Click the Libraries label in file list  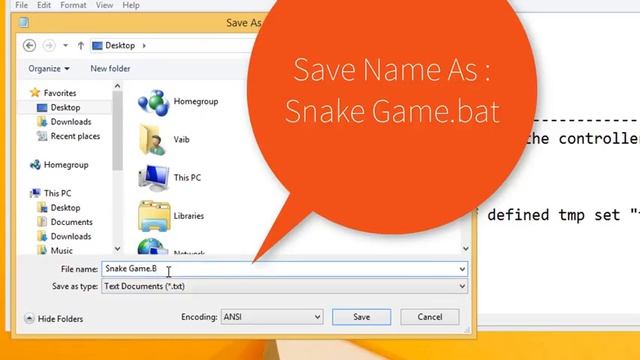(189, 216)
